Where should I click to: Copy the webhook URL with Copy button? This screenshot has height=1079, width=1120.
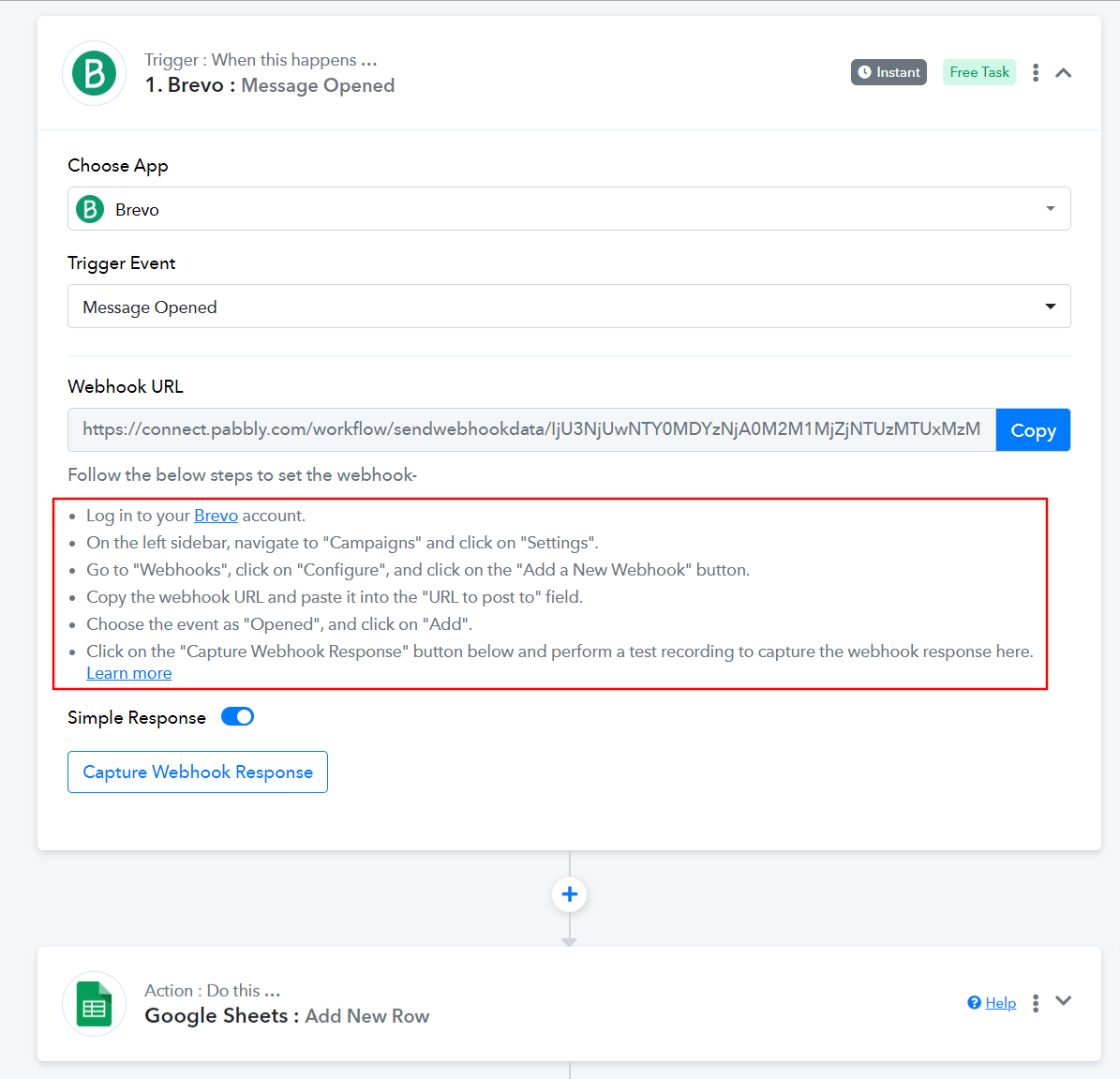pos(1033,430)
